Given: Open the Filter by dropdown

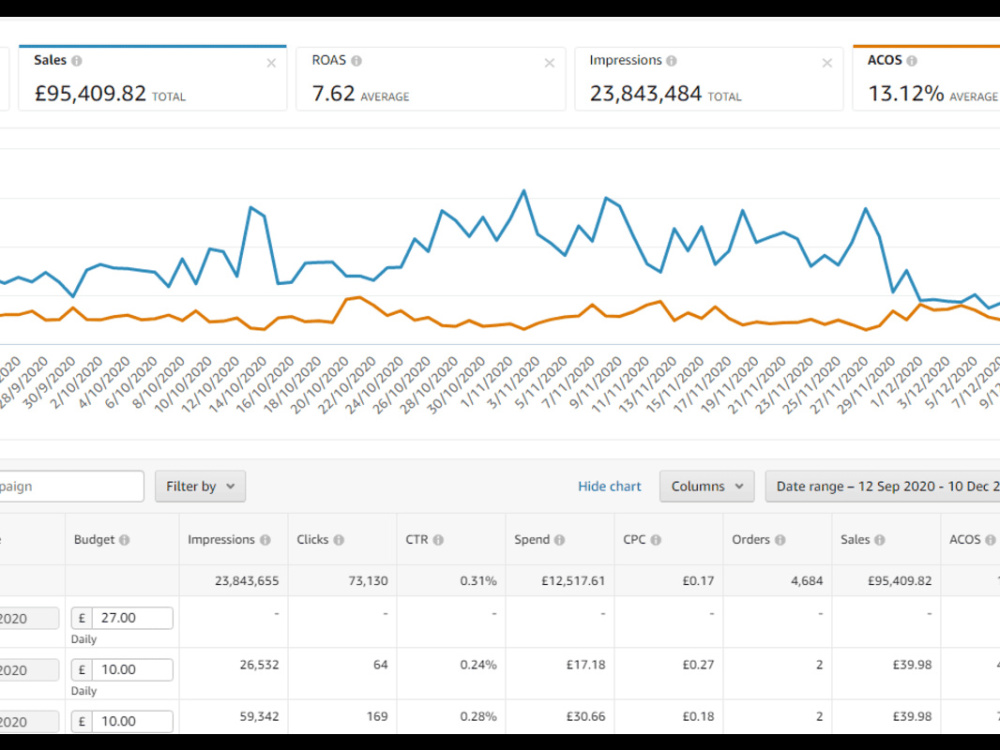Looking at the screenshot, I should (200, 487).
